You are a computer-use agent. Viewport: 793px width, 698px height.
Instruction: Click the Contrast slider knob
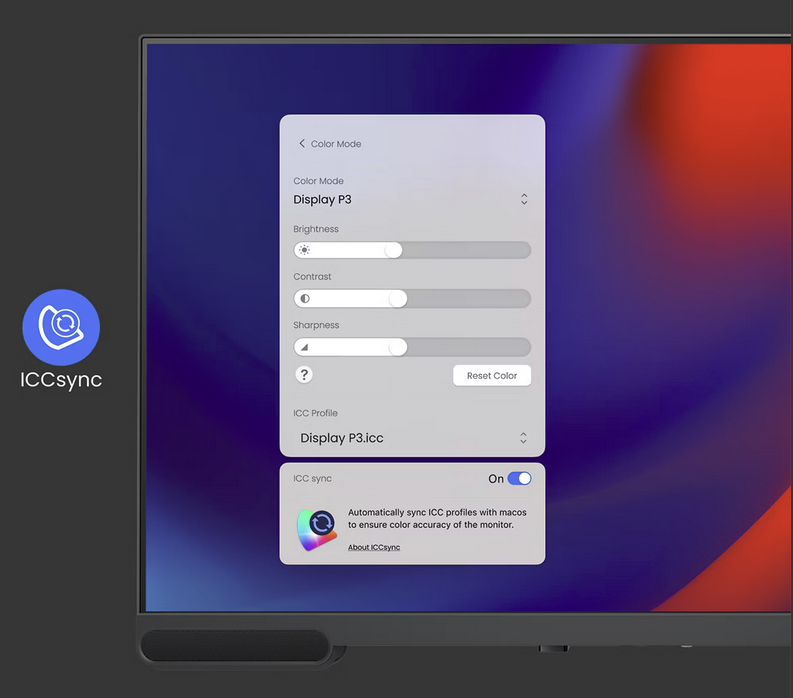click(x=397, y=298)
